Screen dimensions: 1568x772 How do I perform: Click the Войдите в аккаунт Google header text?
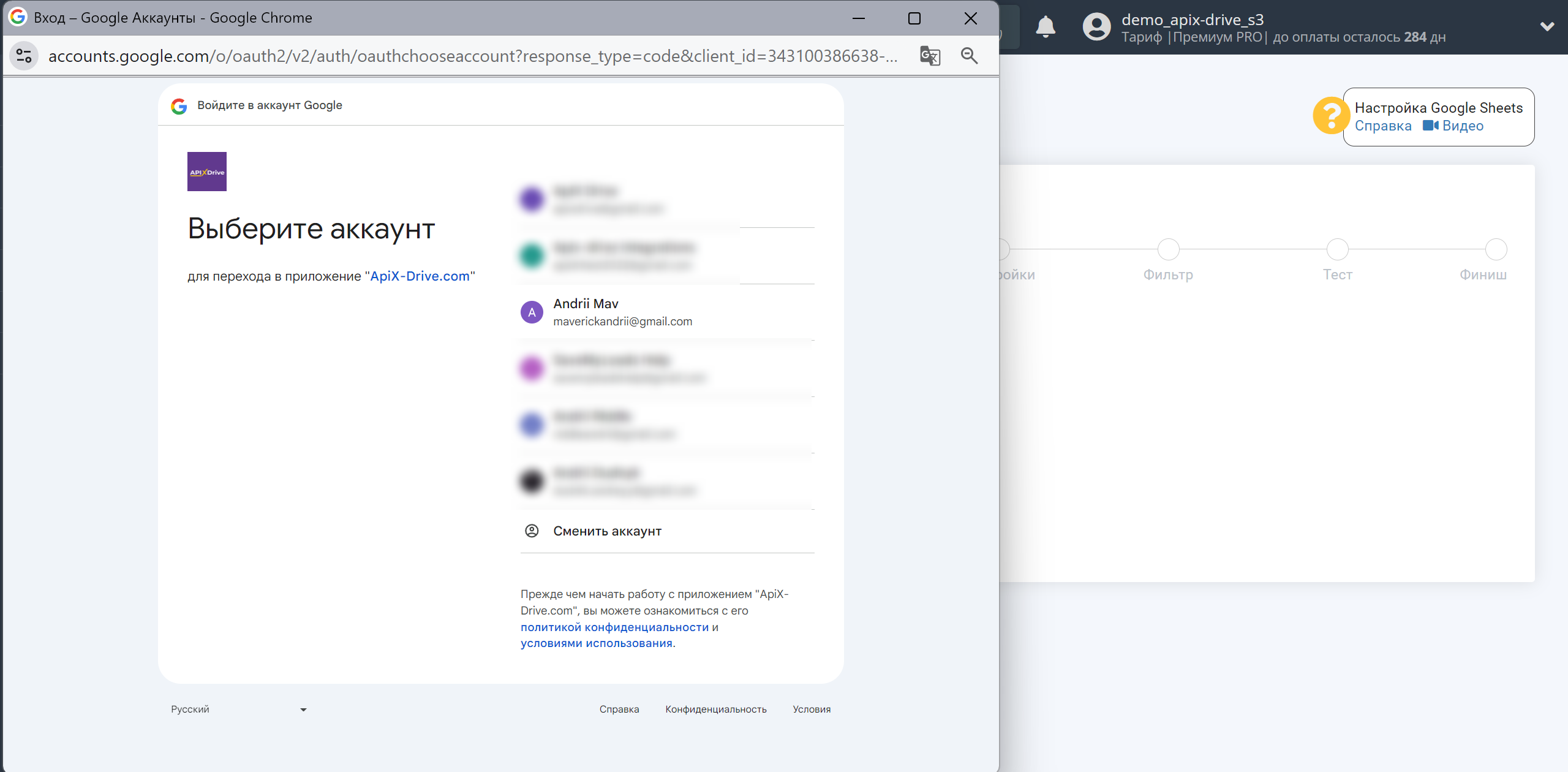(269, 105)
